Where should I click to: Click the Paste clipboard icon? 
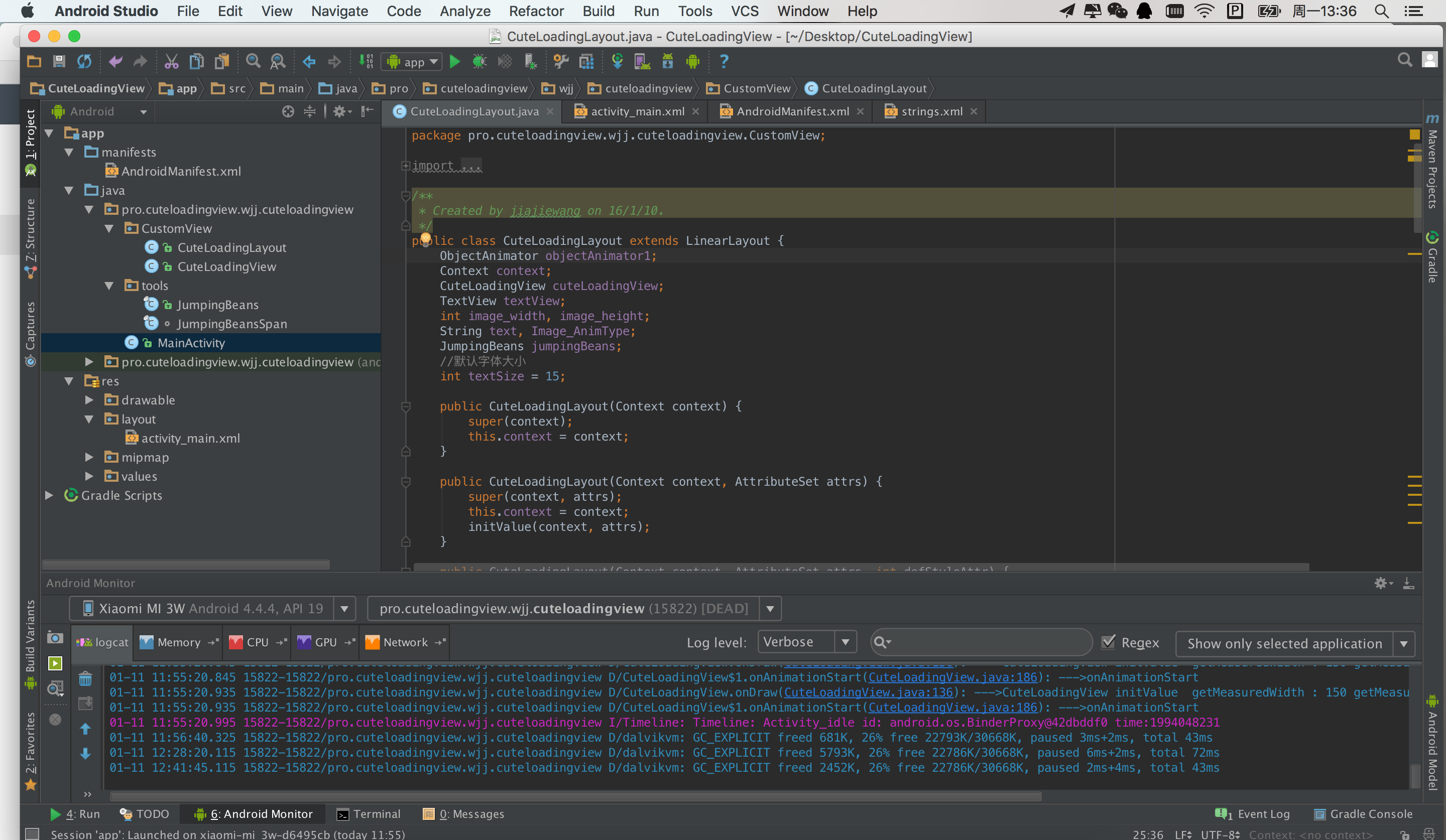click(x=221, y=61)
